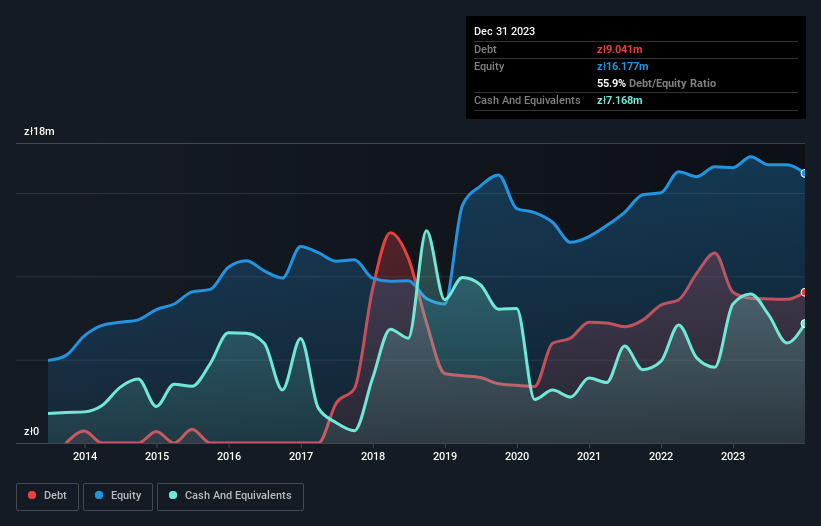Toggle the Debt series legend button

pyautogui.click(x=48, y=496)
